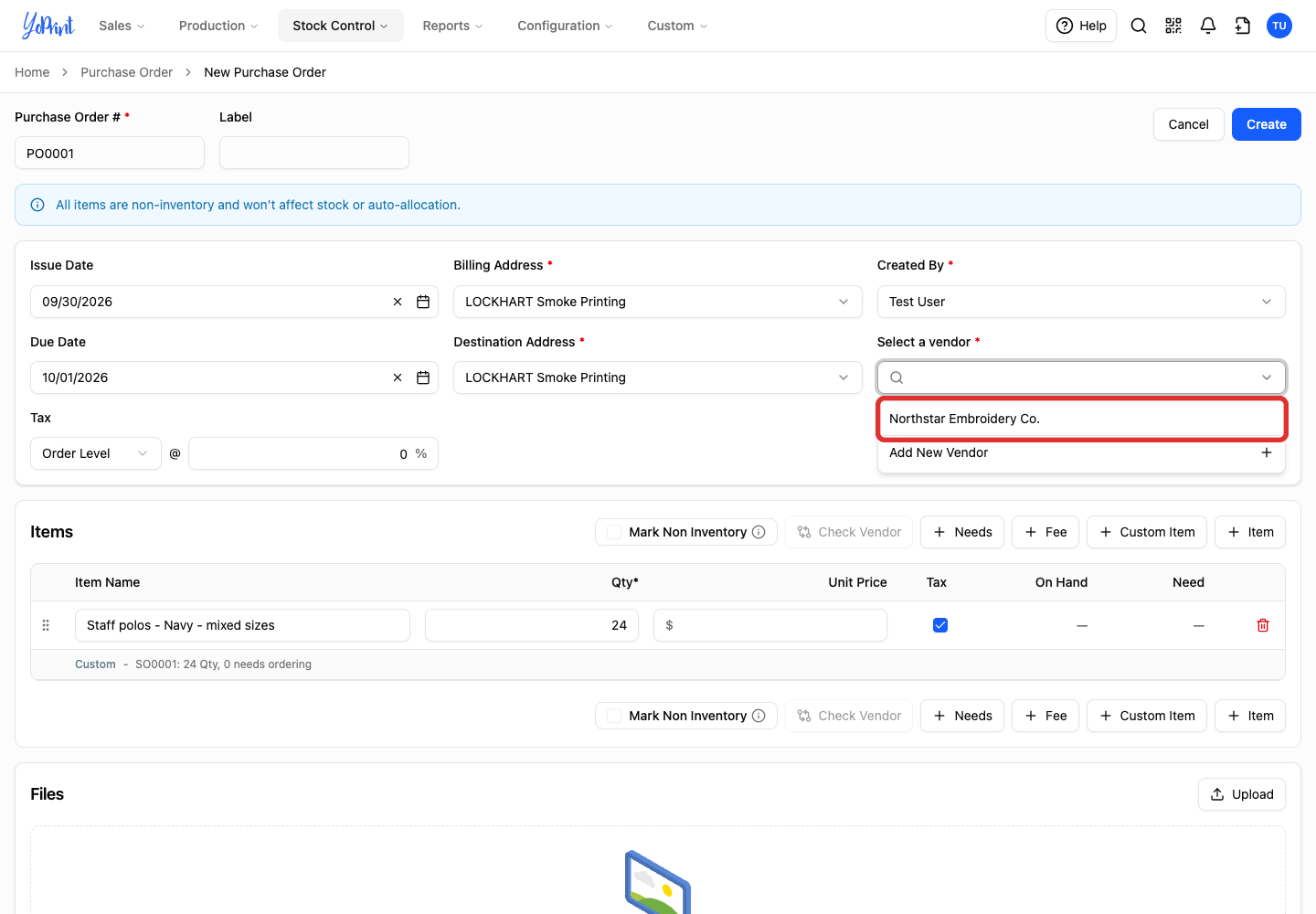Collapse the Select a vendor dropdown arrow

[1267, 377]
